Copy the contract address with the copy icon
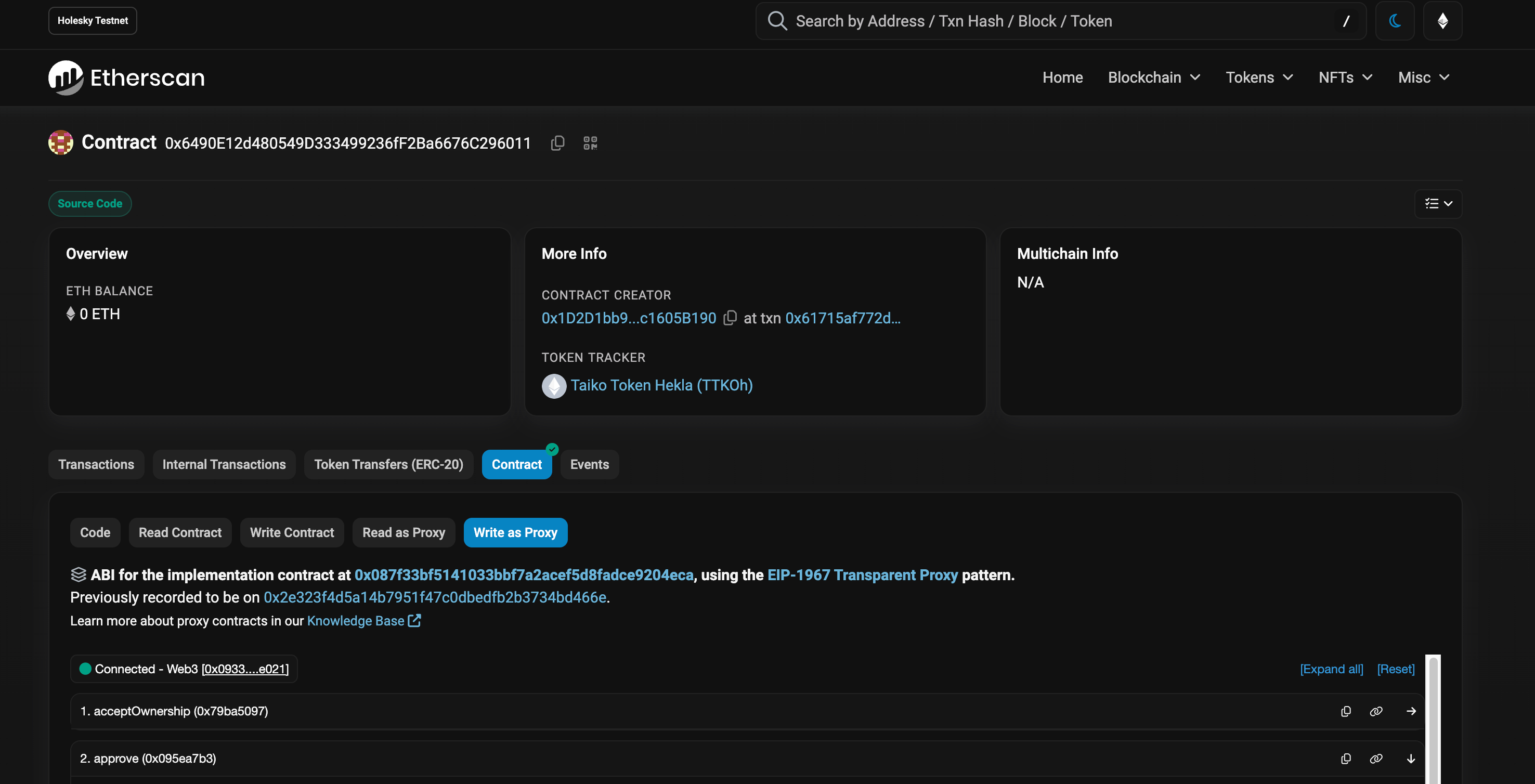Image resolution: width=1535 pixels, height=784 pixels. point(557,143)
